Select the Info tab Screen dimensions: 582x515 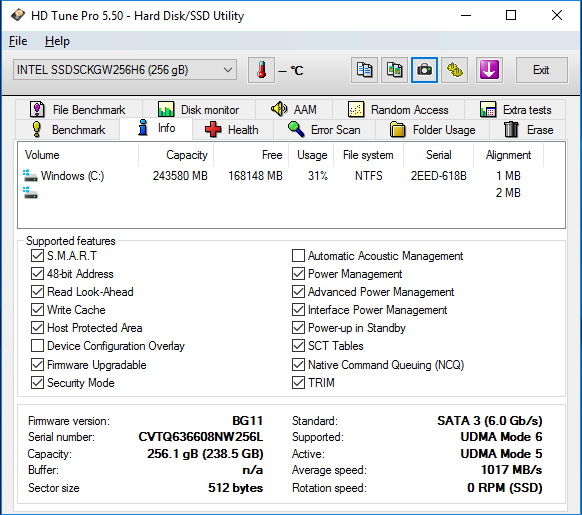tap(156, 128)
